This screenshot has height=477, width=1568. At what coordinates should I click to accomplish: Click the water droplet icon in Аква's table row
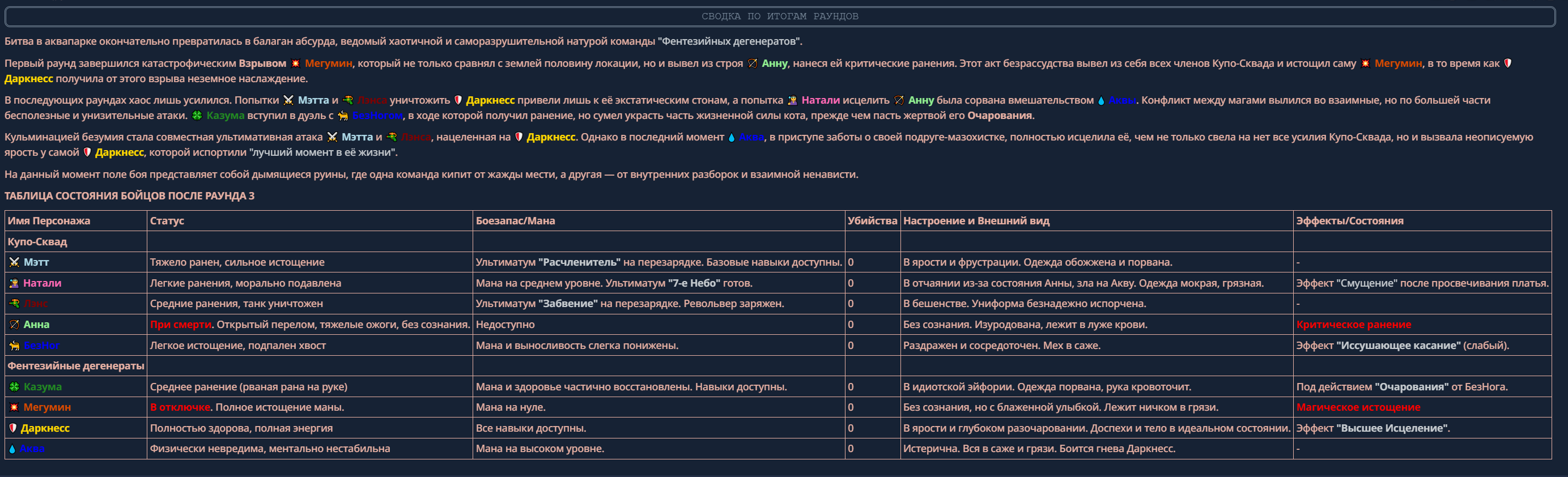[12, 449]
